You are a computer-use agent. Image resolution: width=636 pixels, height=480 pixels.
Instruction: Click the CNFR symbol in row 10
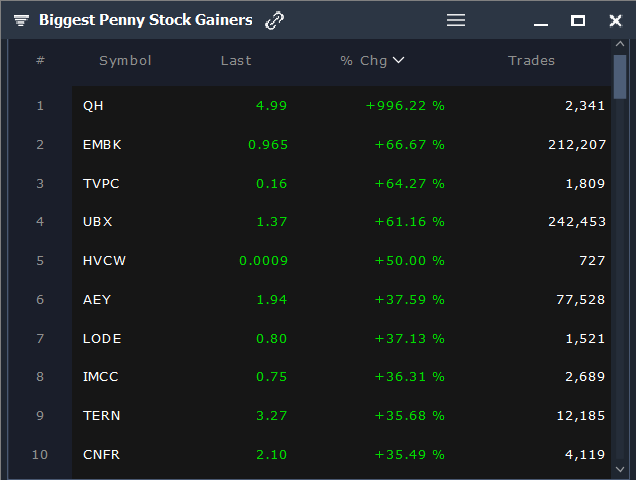pyautogui.click(x=102, y=455)
